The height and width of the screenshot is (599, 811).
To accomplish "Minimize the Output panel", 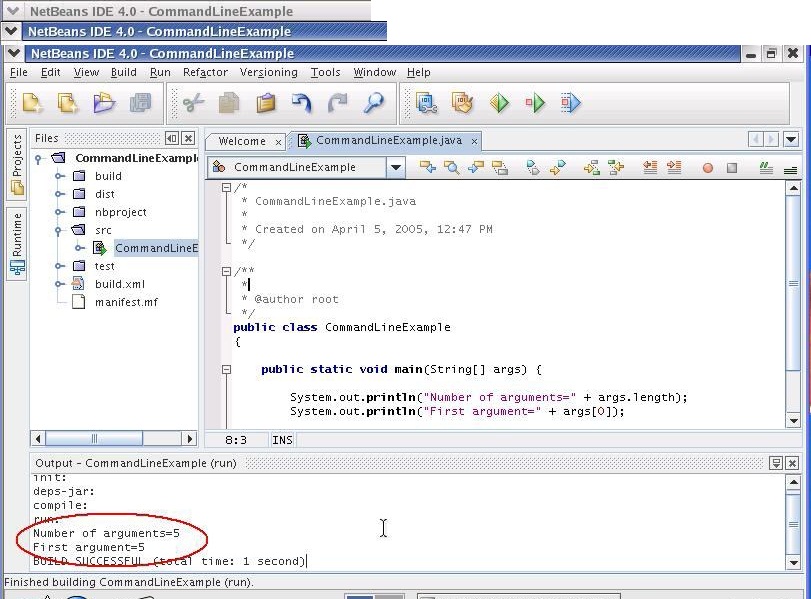I will point(776,463).
